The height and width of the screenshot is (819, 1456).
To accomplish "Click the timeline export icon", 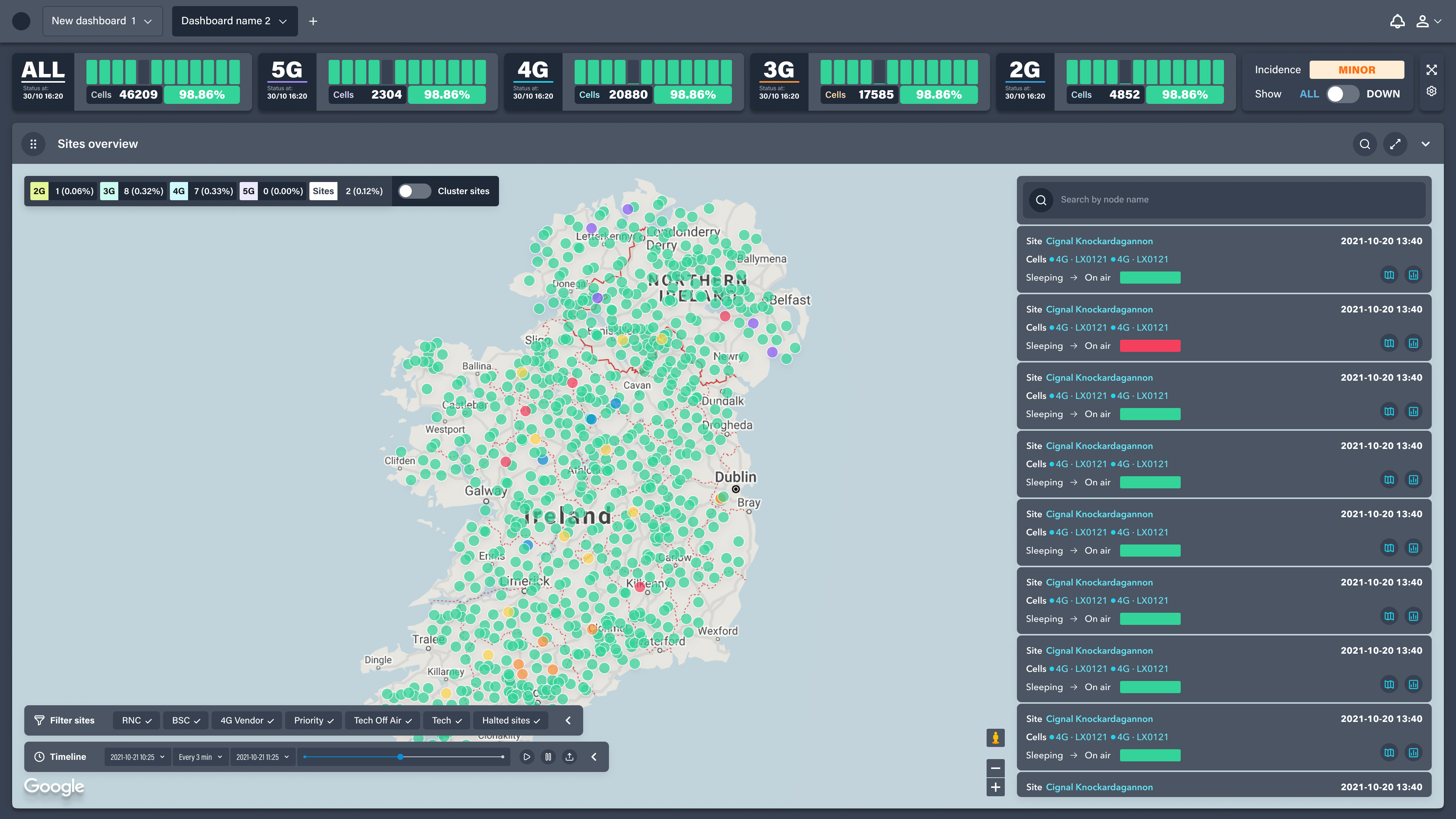I will click(x=569, y=757).
